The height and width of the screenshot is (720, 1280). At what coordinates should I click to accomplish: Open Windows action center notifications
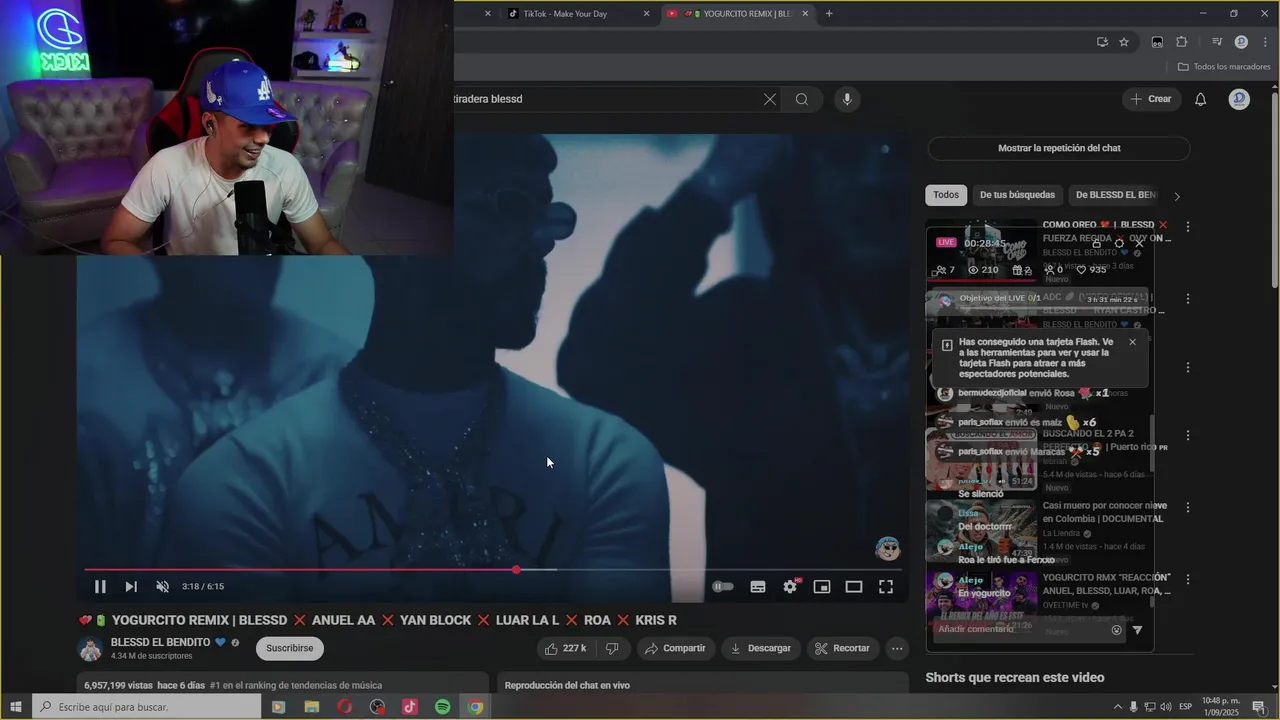1259,707
